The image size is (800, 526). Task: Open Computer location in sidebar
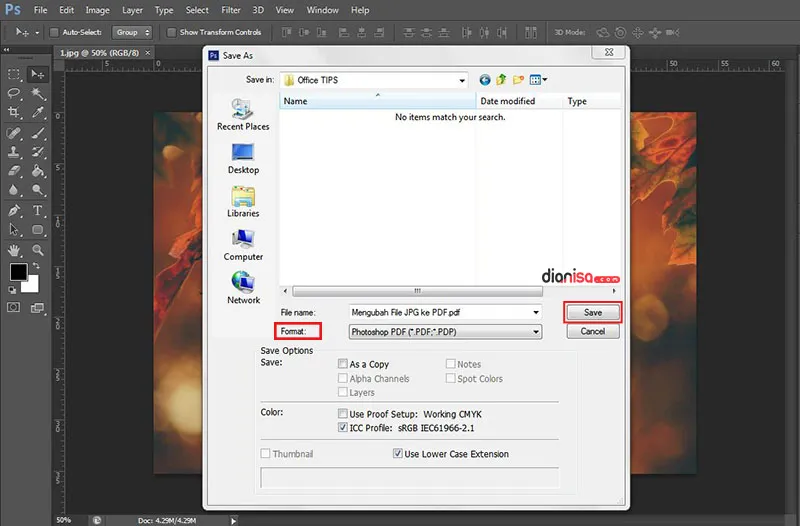tap(243, 245)
